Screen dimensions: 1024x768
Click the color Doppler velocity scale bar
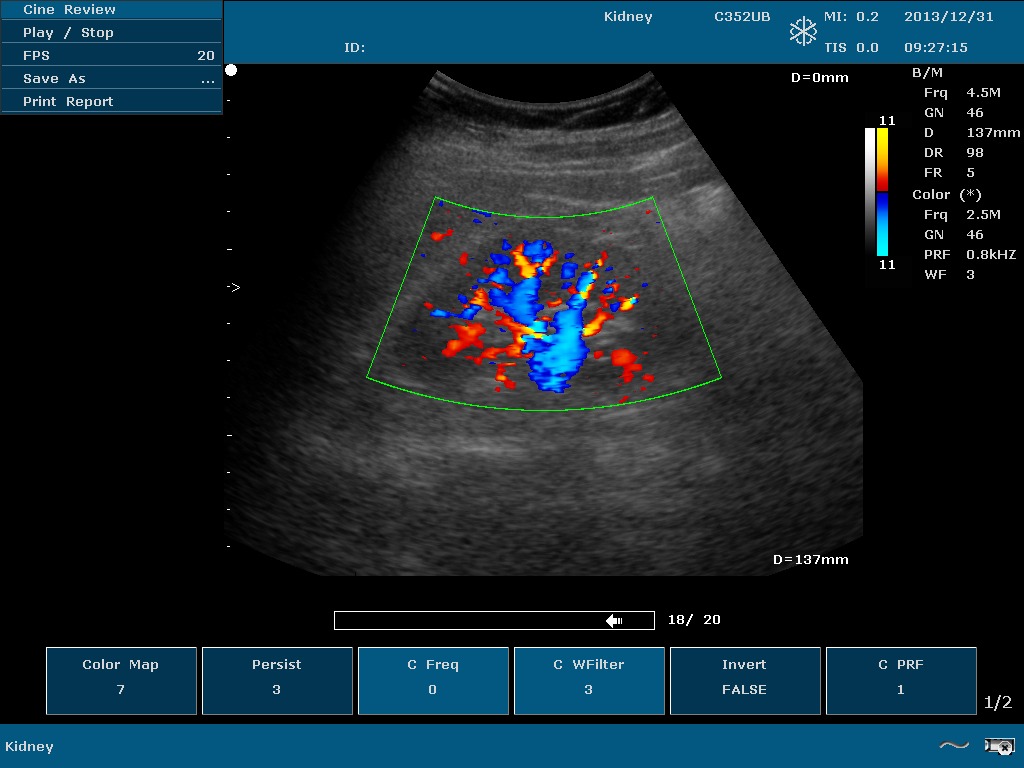click(882, 192)
